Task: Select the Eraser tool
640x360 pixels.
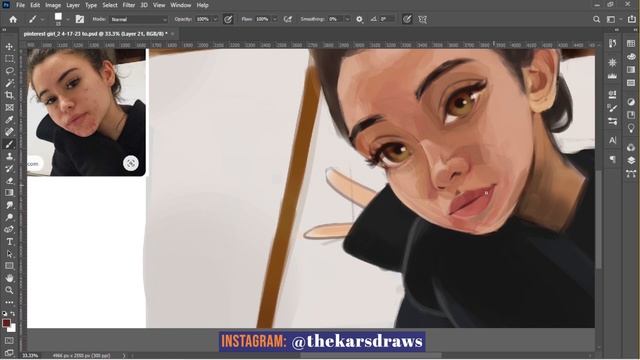Action: click(9, 180)
